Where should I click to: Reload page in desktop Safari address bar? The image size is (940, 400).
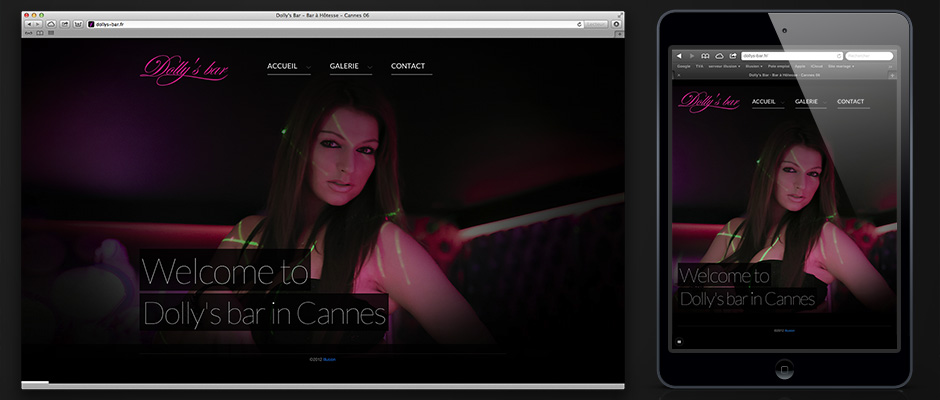(579, 25)
